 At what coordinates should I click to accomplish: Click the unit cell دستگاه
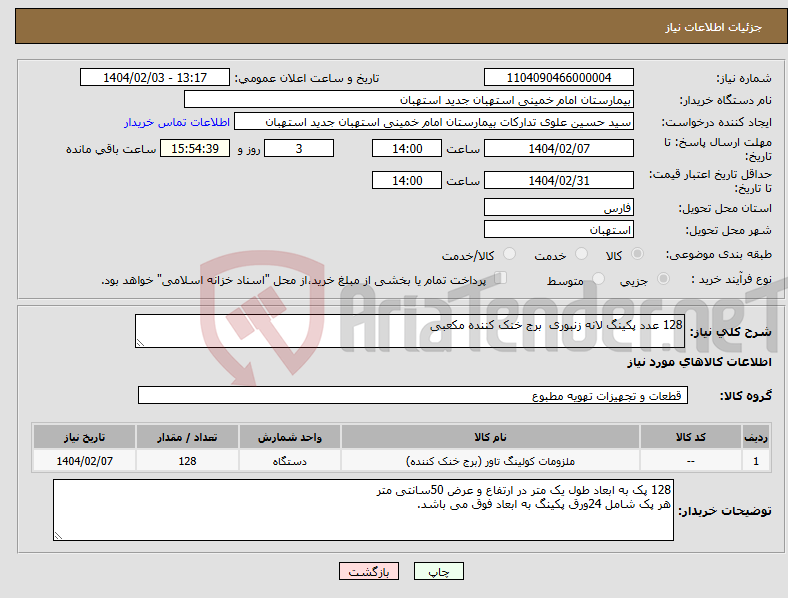tap(289, 461)
